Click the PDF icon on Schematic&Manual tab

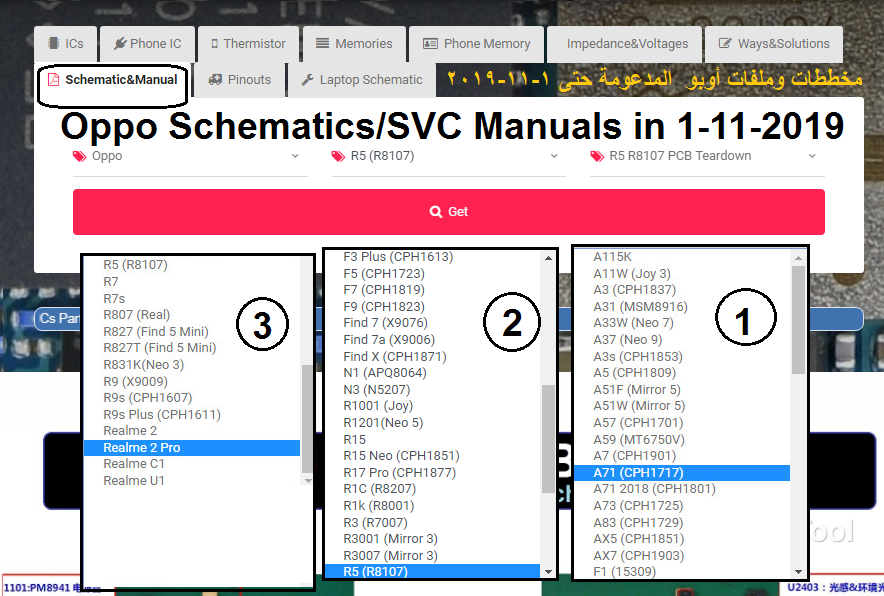coord(54,80)
